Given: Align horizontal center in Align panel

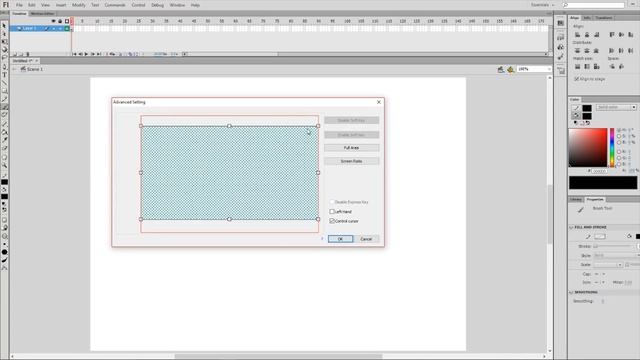Looking at the screenshot, I should pos(587,34).
